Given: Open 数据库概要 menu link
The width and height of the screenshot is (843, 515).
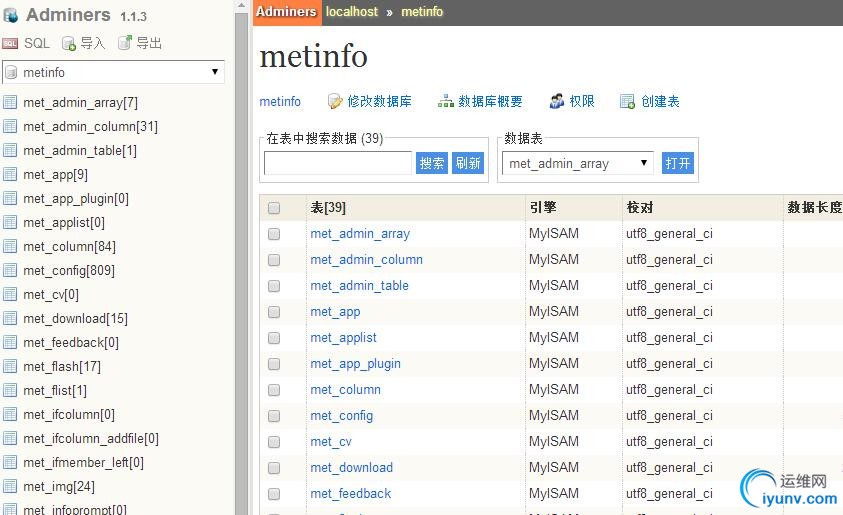Looking at the screenshot, I should pyautogui.click(x=490, y=101).
